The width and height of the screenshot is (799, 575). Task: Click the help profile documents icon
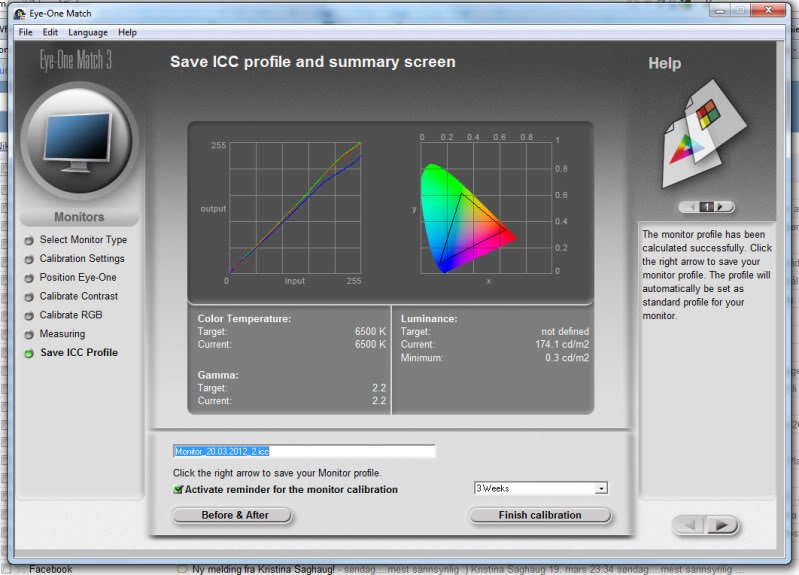(706, 135)
